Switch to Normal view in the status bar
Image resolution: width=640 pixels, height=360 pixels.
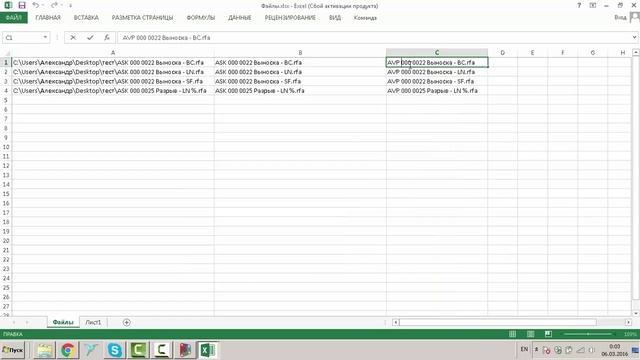(513, 334)
